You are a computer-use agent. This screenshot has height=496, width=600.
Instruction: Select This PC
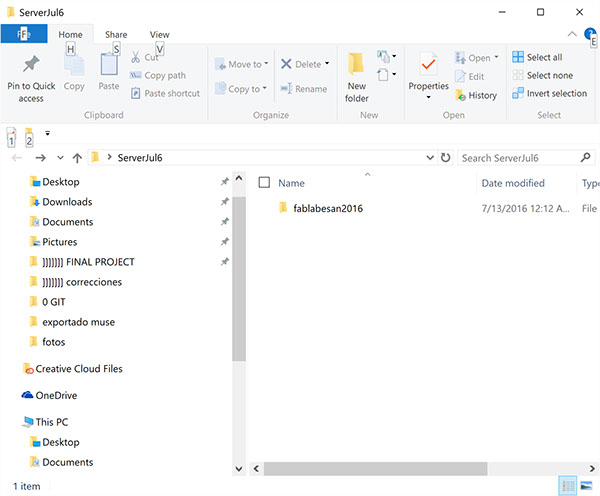point(52,422)
